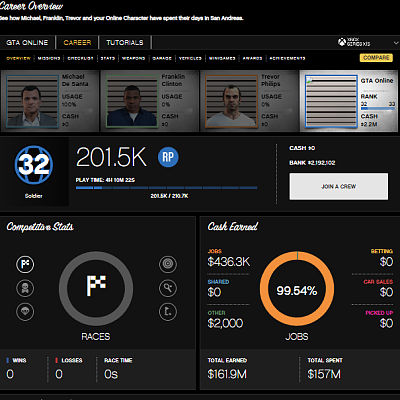The image size is (400, 400).
Task: Select the GTA Online character card
Action: click(349, 101)
